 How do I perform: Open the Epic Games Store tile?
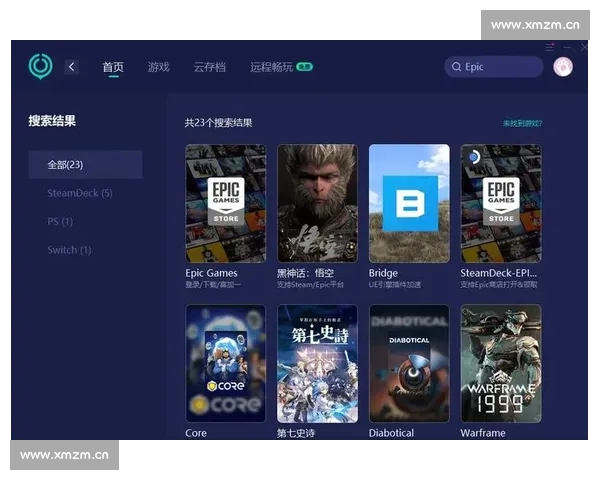(226, 203)
